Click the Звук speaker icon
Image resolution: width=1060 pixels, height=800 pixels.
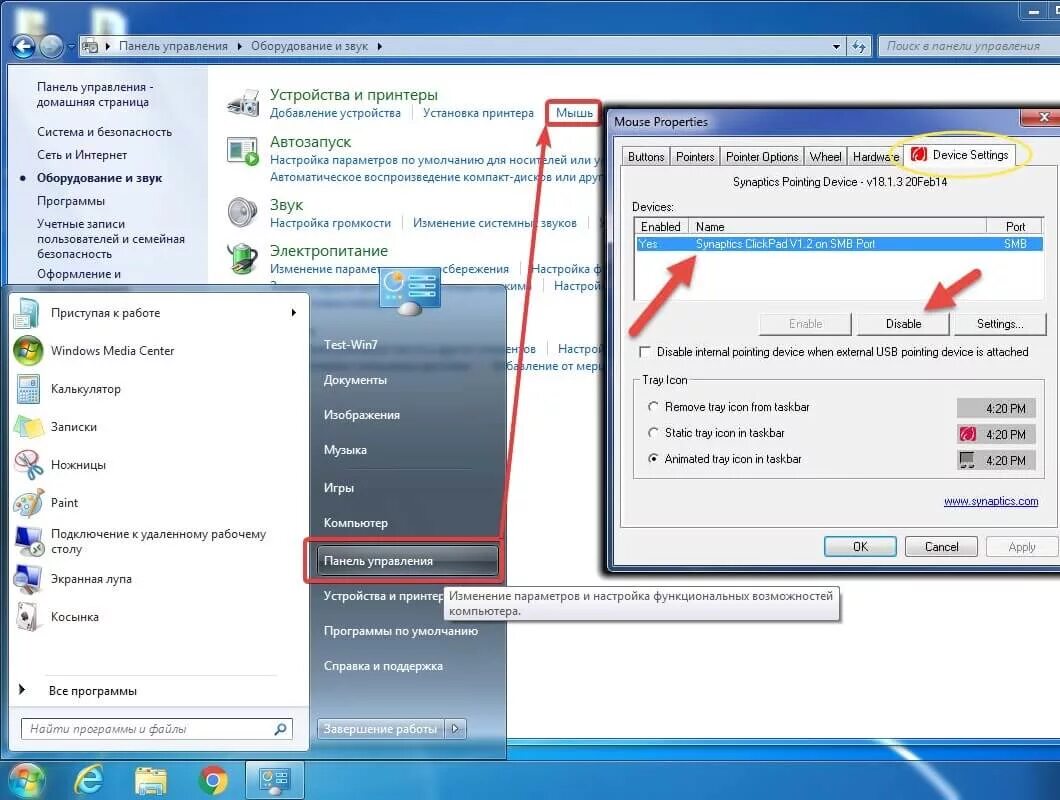(x=243, y=212)
